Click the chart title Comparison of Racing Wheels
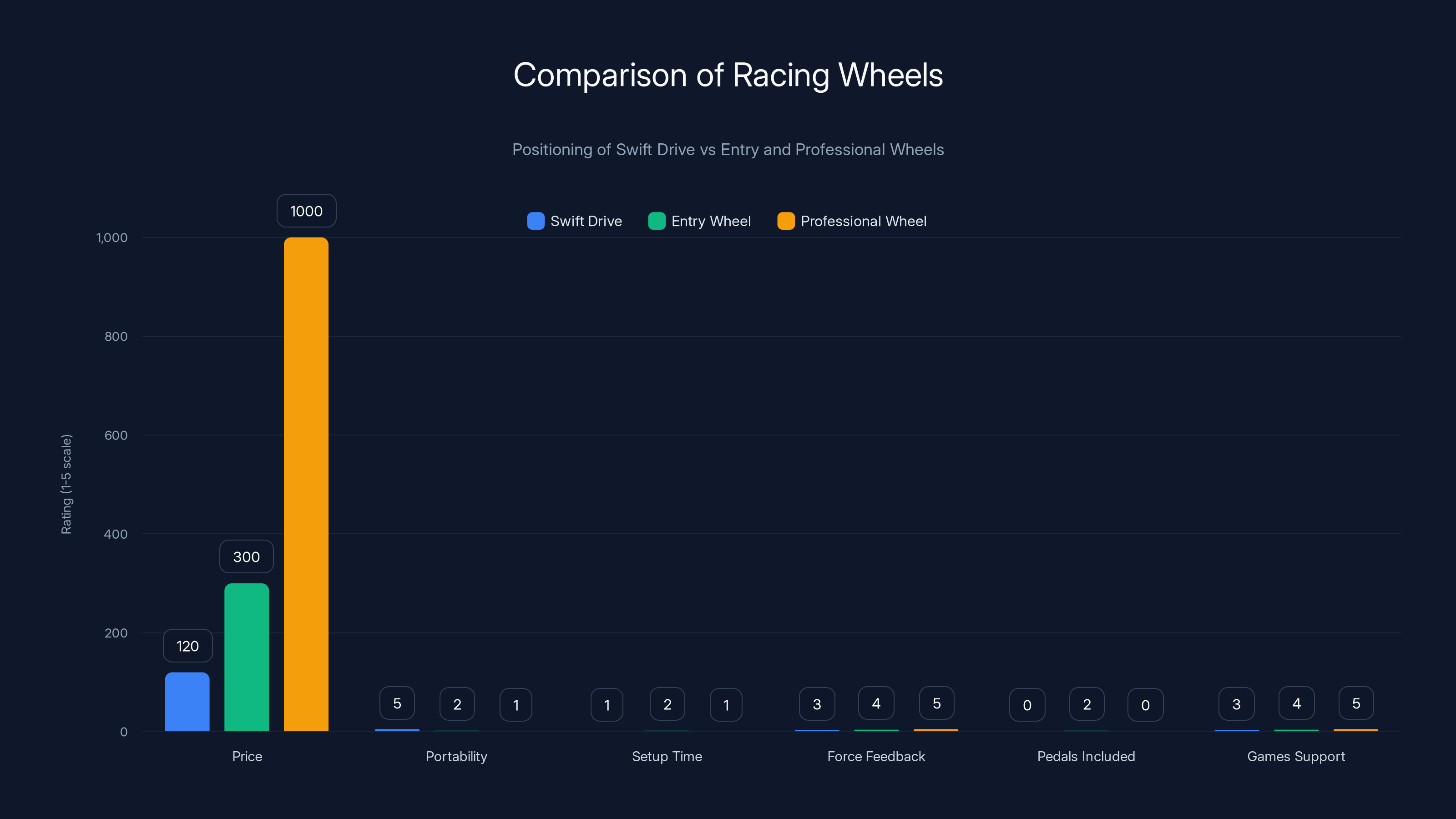 click(728, 74)
